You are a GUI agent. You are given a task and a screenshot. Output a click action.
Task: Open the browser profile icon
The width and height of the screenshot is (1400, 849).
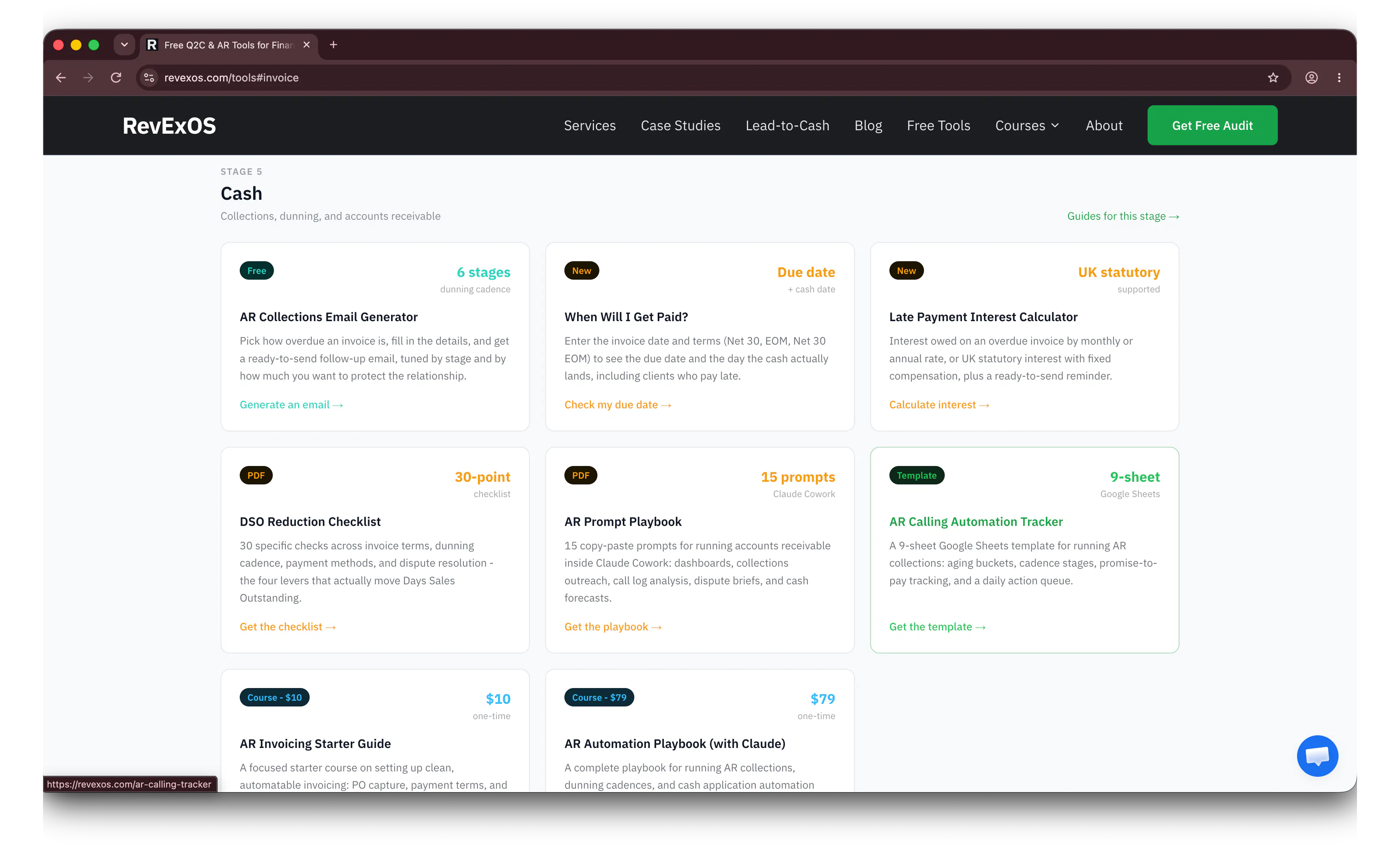pyautogui.click(x=1311, y=77)
